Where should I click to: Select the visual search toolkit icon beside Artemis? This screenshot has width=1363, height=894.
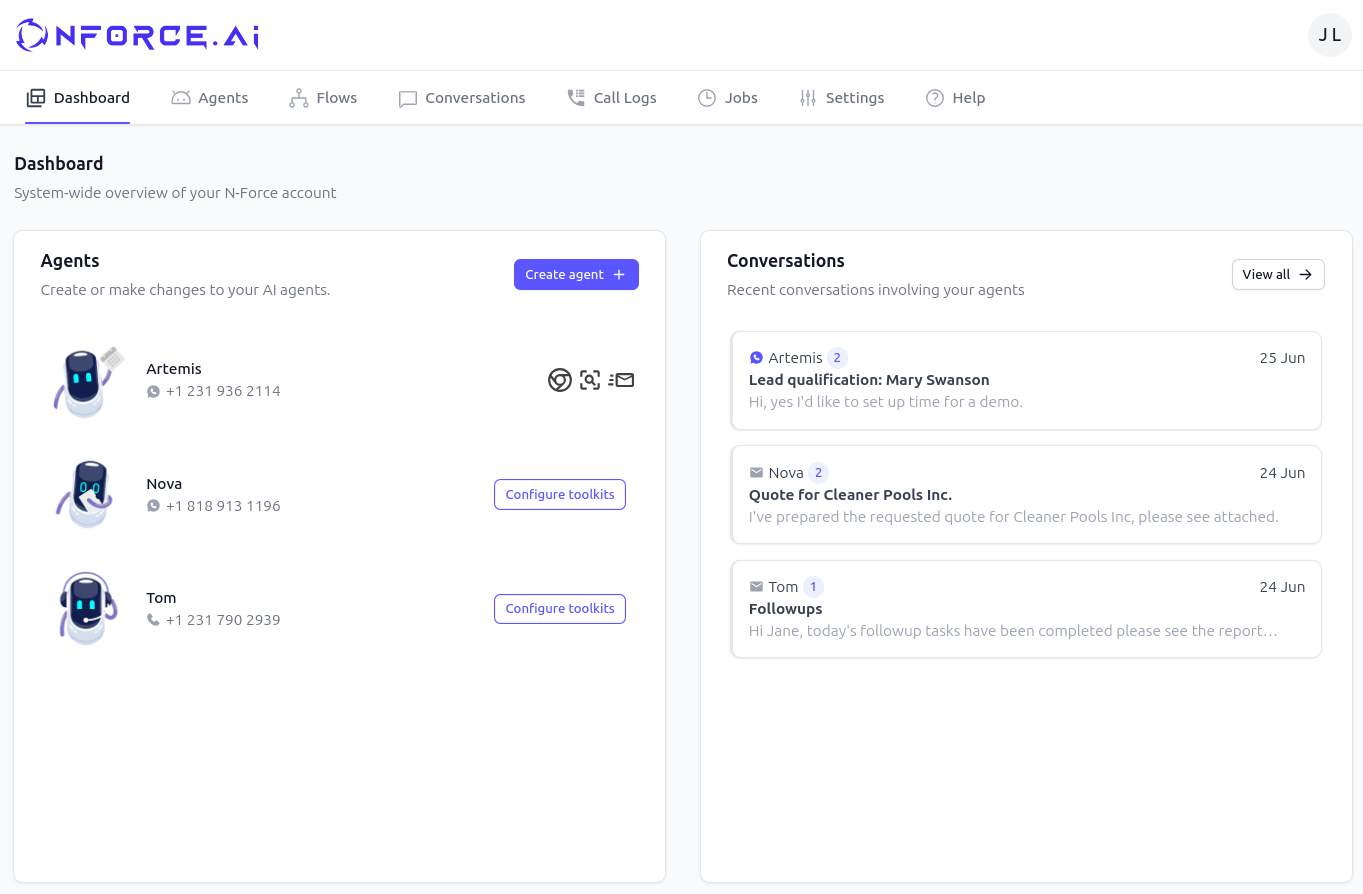tap(590, 380)
